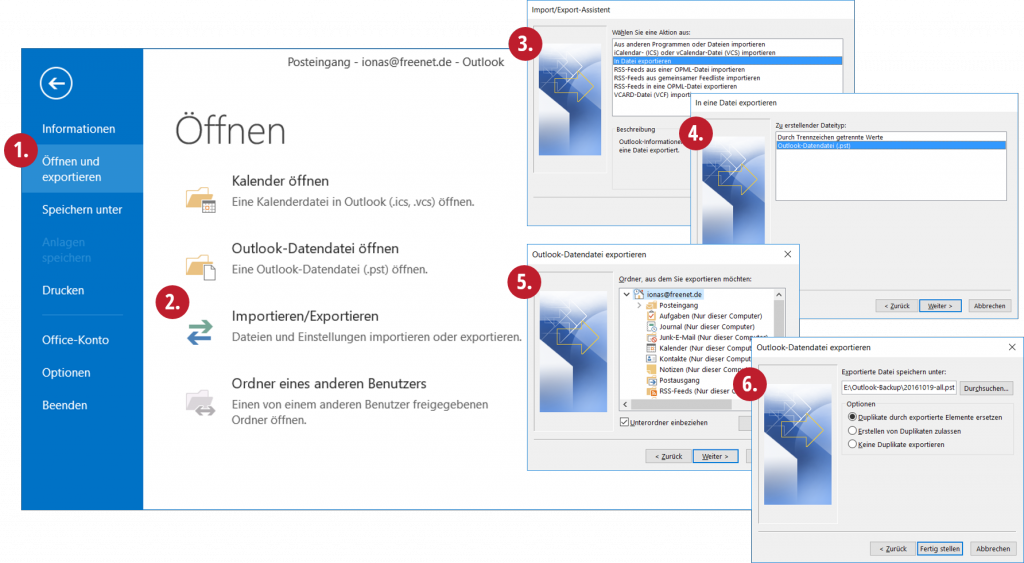Click < Zurück next to Fertig stellen

892,549
